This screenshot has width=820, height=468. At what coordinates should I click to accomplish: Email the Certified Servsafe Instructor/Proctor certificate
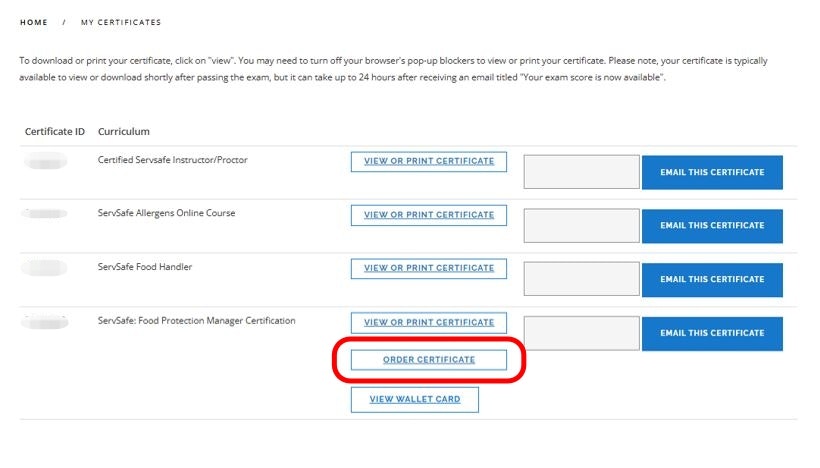point(712,172)
